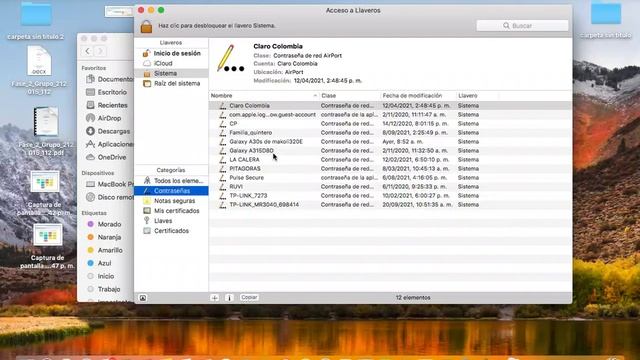Viewport: 640px width, 360px height.
Task: Select the Pulse Secure entry
Action: 390,178
